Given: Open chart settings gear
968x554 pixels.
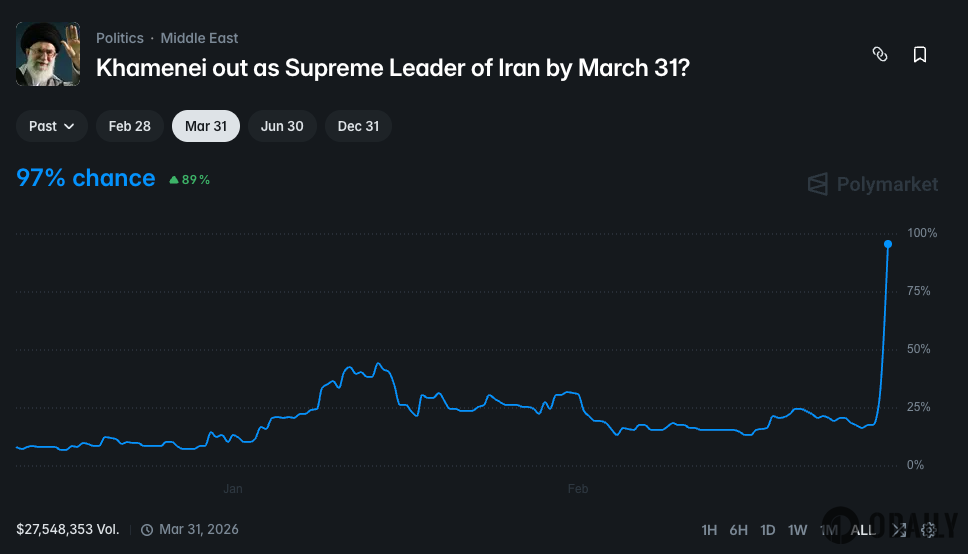Looking at the screenshot, I should pos(928,530).
